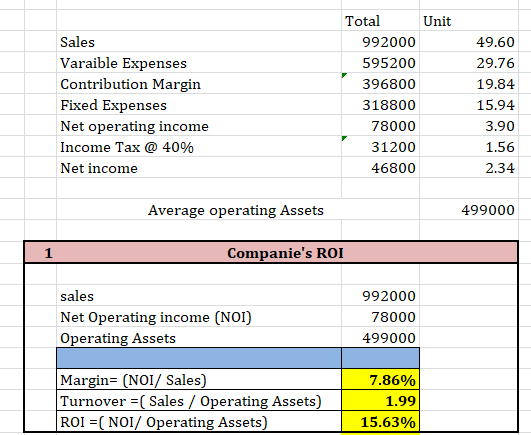Click lowercase 'sales' label in ROI section

coord(77,296)
